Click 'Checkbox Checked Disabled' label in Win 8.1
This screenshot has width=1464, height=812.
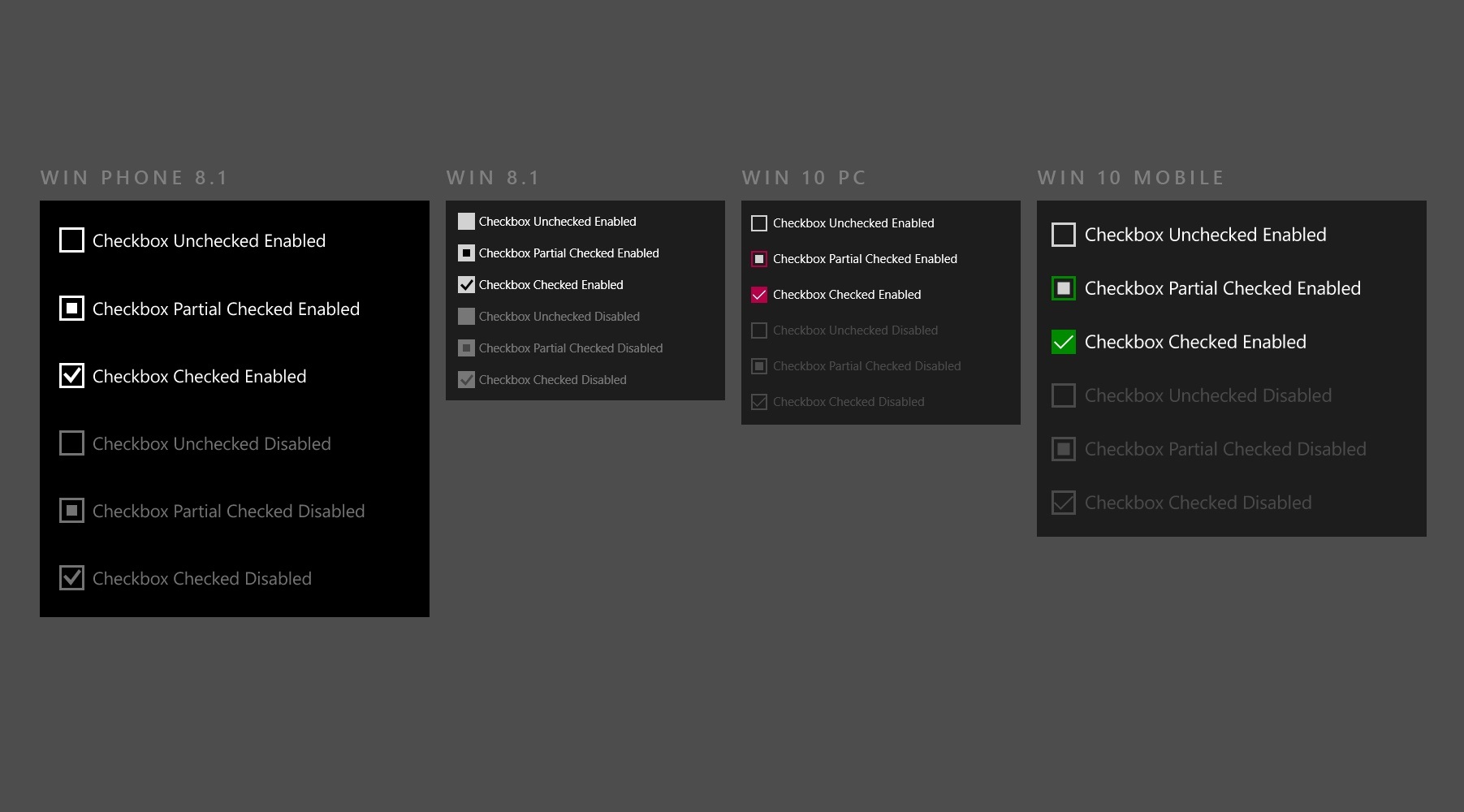pos(552,380)
